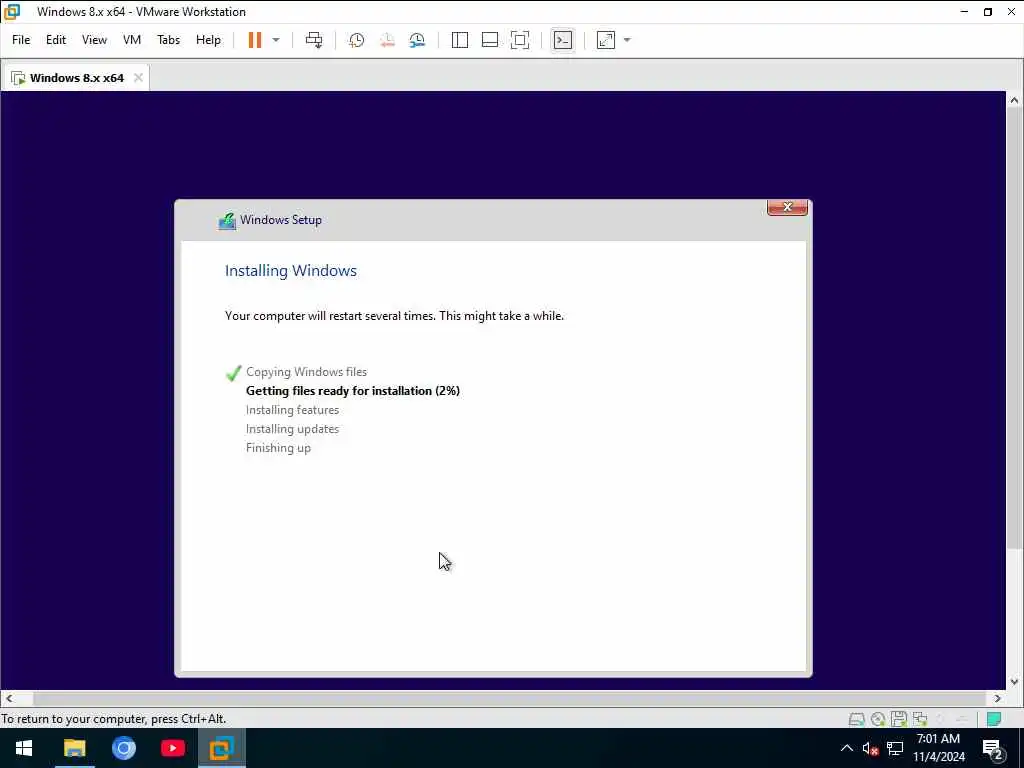Open the Edit menu
The width and height of the screenshot is (1024, 768).
point(56,40)
